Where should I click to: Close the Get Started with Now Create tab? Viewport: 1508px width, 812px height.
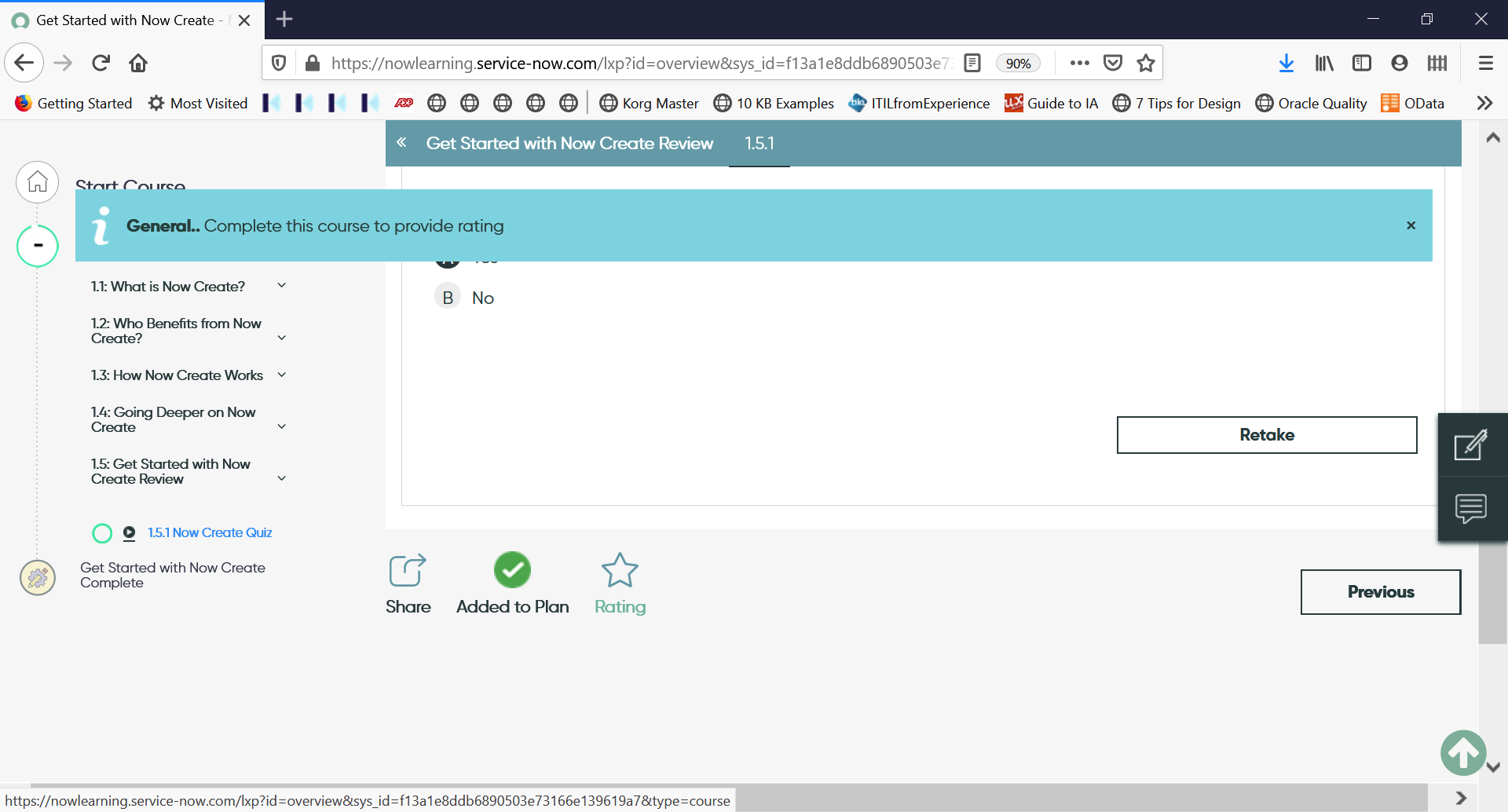point(244,20)
